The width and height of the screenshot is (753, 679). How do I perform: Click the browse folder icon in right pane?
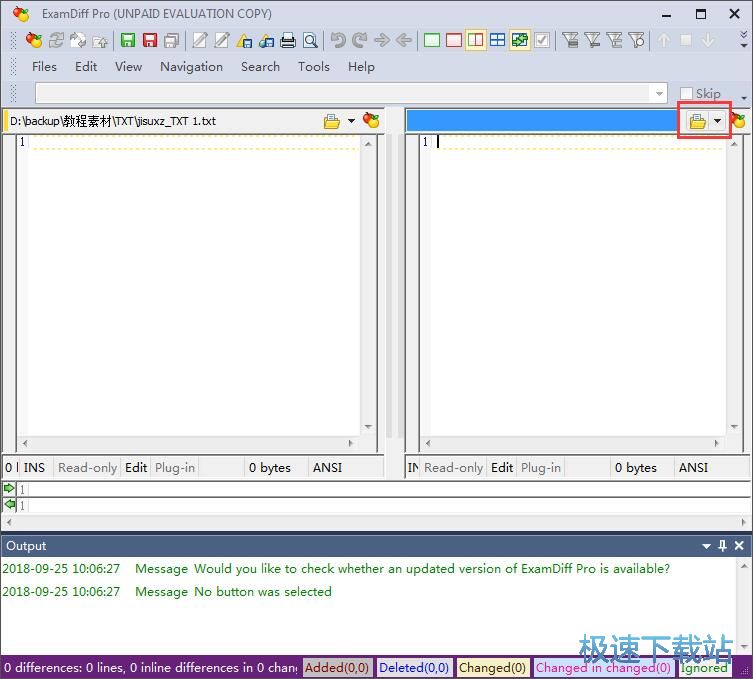tap(698, 121)
